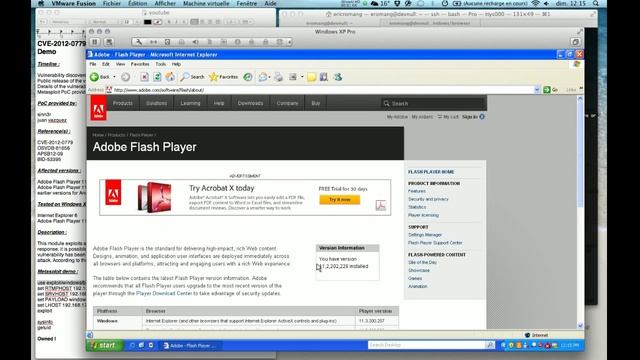The height and width of the screenshot is (360, 640).
Task: Switch to Unity view icon in VMware window
Action: click(576, 42)
